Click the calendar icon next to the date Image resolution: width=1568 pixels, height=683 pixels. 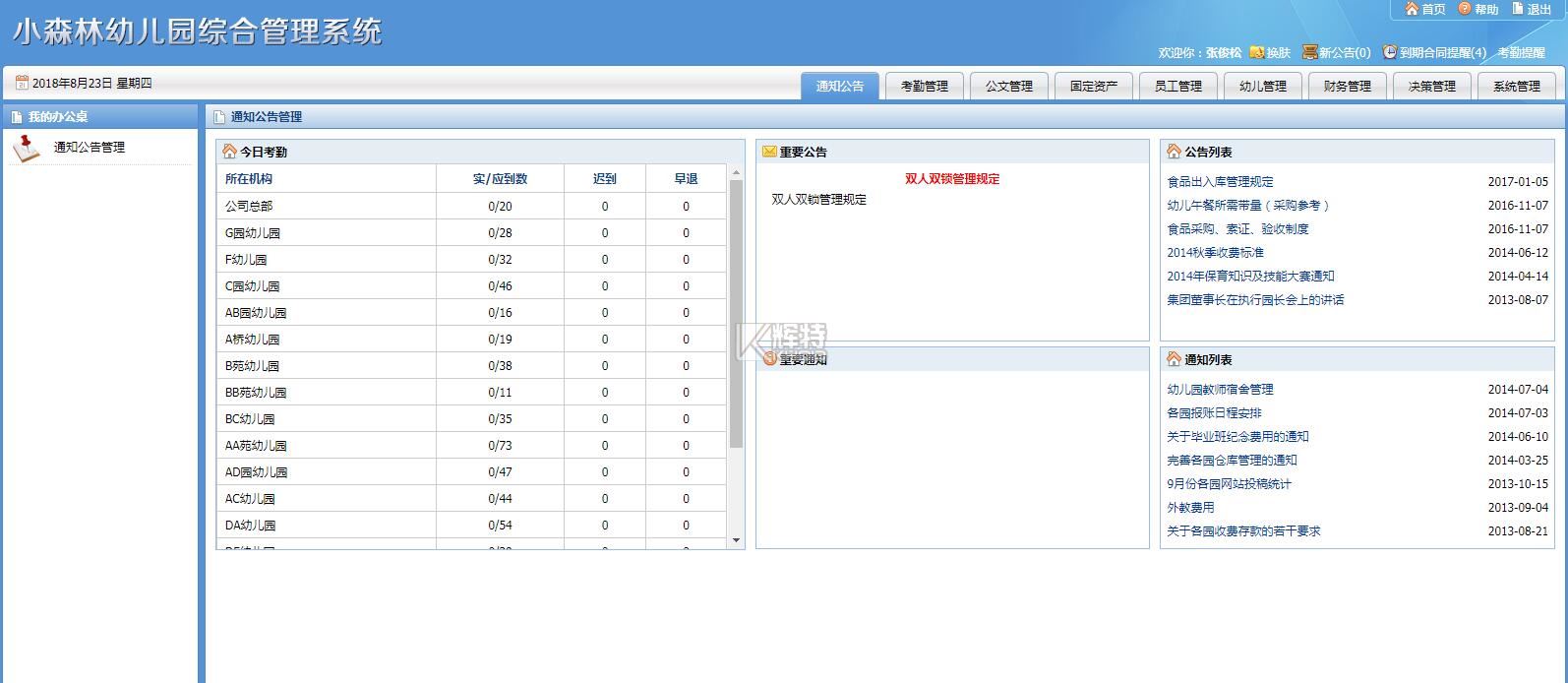tap(22, 84)
